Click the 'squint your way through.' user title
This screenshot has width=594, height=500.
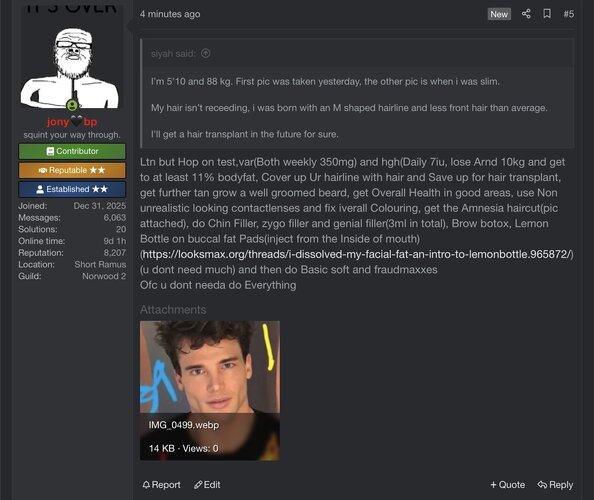(72, 135)
